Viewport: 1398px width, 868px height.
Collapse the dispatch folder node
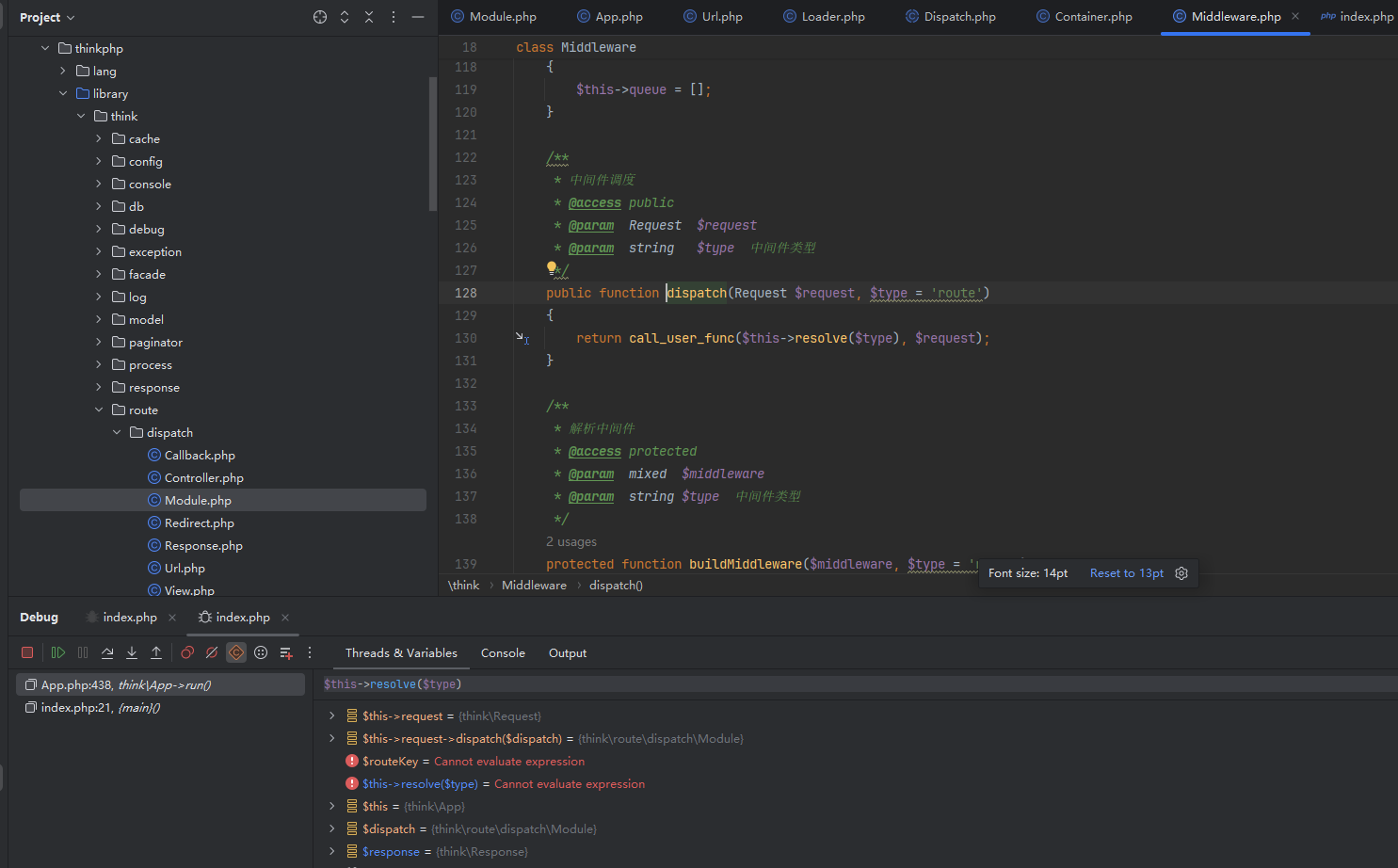(x=117, y=432)
